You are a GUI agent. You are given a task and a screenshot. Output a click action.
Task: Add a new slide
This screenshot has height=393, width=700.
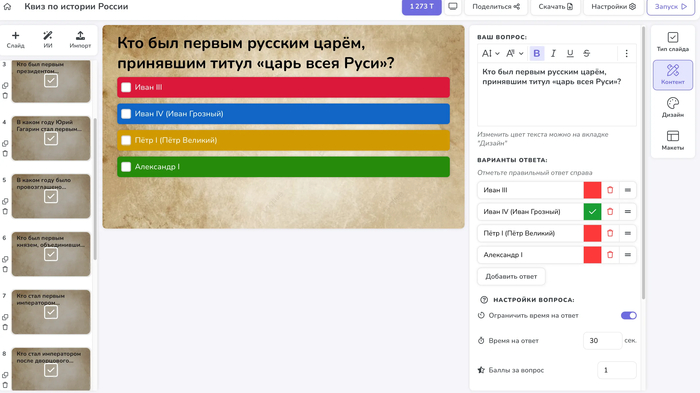coord(16,39)
